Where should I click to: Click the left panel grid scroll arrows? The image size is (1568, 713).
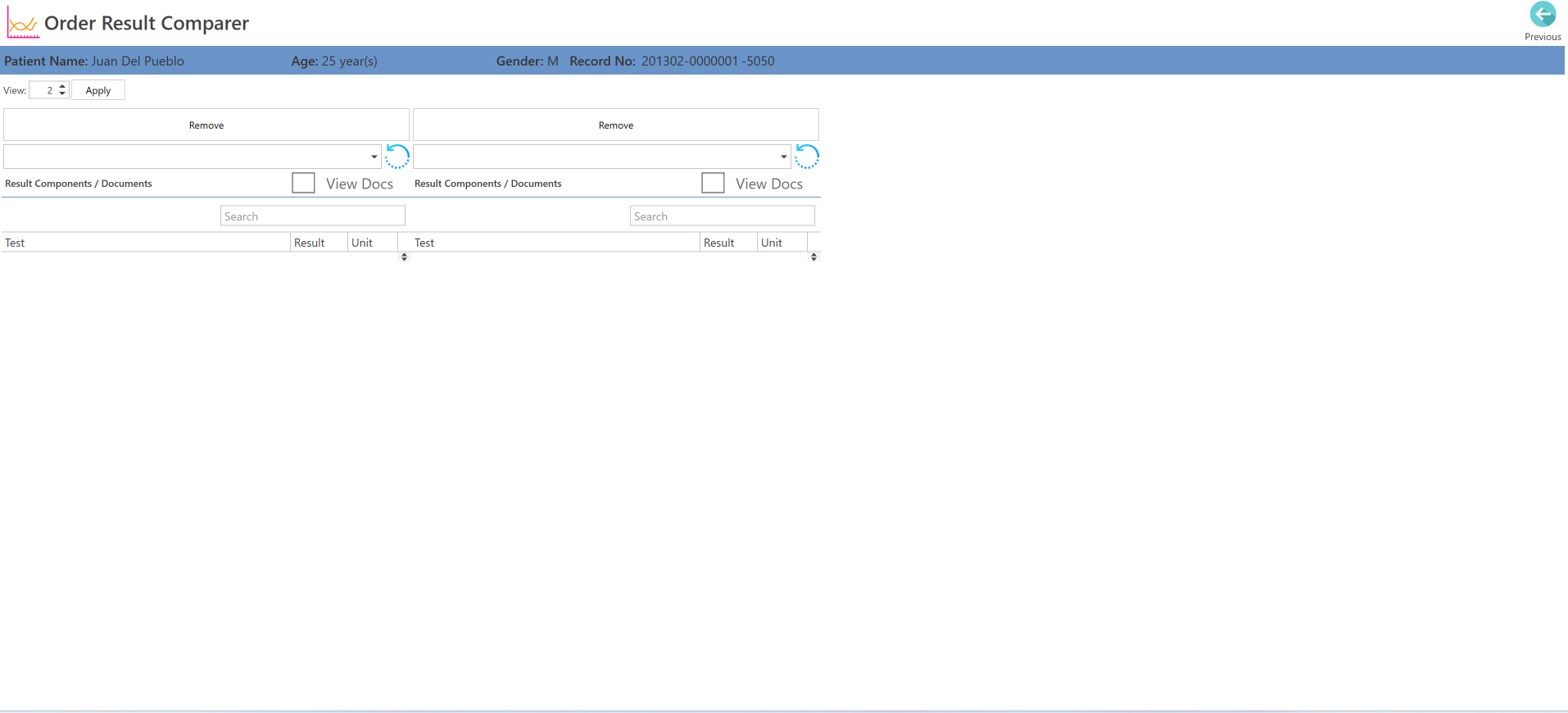pyautogui.click(x=404, y=257)
